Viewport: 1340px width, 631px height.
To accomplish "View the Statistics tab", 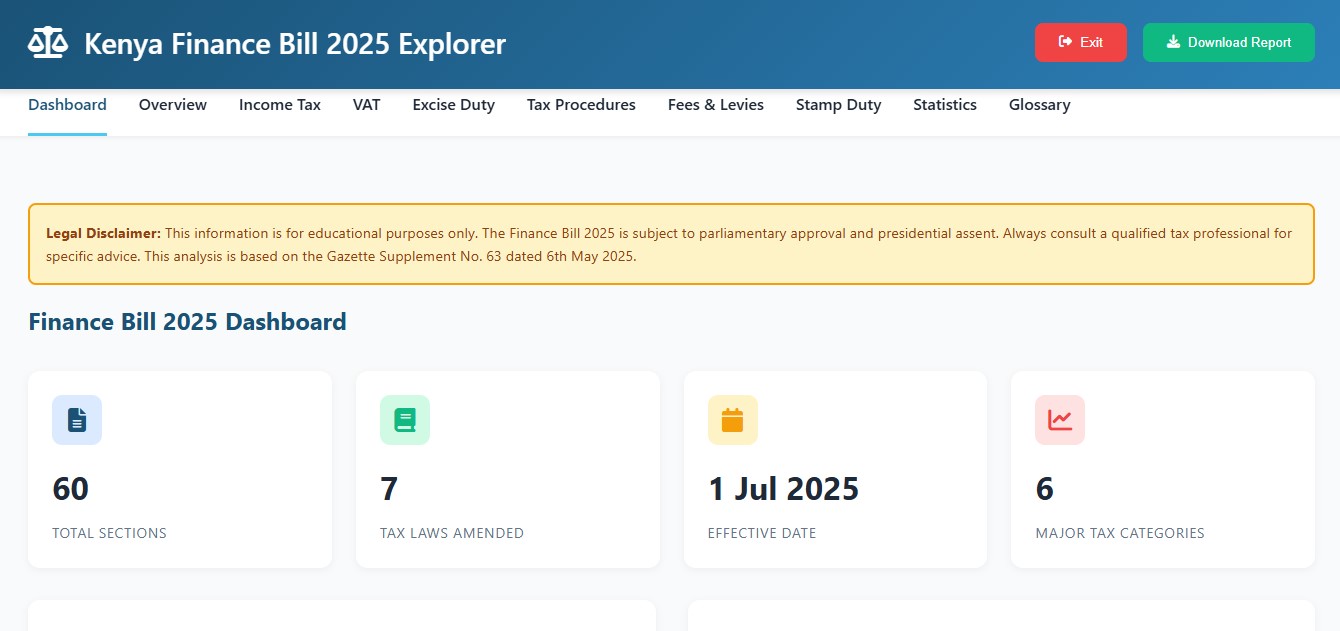I will (944, 104).
